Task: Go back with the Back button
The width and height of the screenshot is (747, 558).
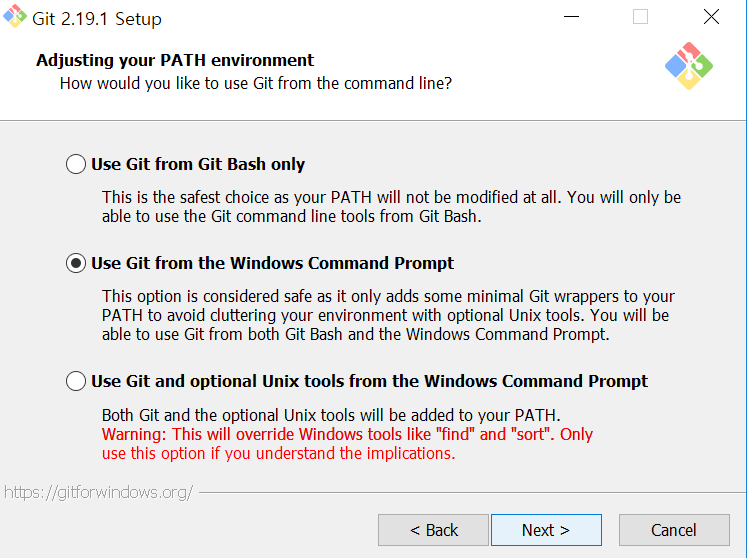Action: (x=433, y=530)
